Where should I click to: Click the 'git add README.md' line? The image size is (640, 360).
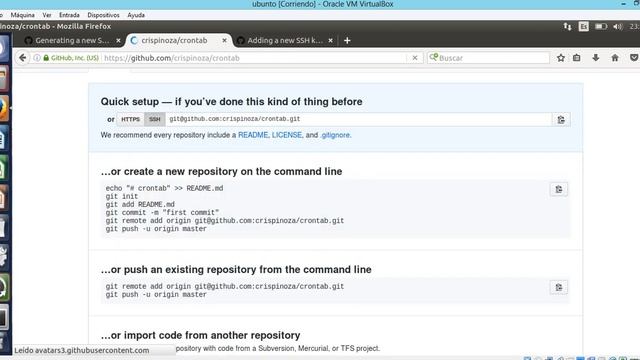click(x=140, y=204)
